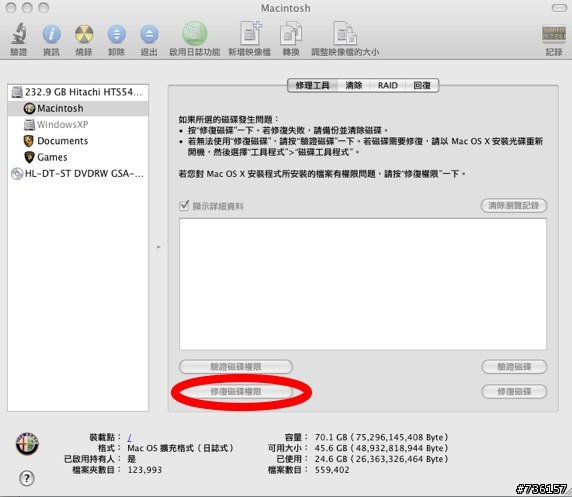Click the Macintosh volume badge icon at bottom
This screenshot has height=497, width=572.
[27, 444]
